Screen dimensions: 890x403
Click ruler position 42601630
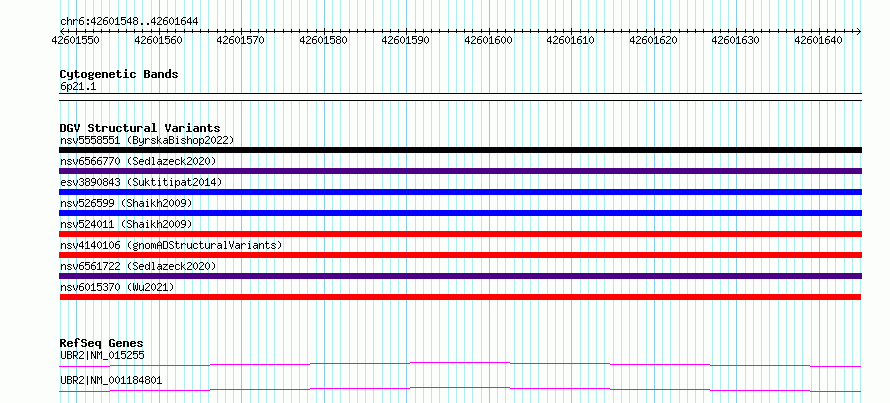[736, 40]
